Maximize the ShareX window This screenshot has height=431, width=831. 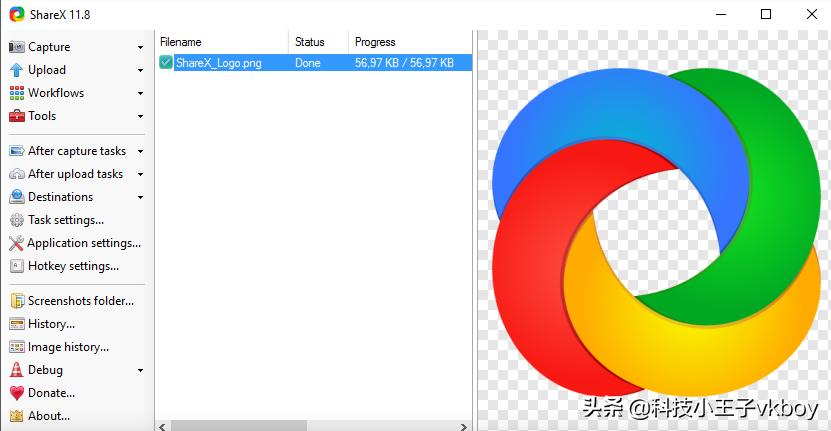(766, 14)
